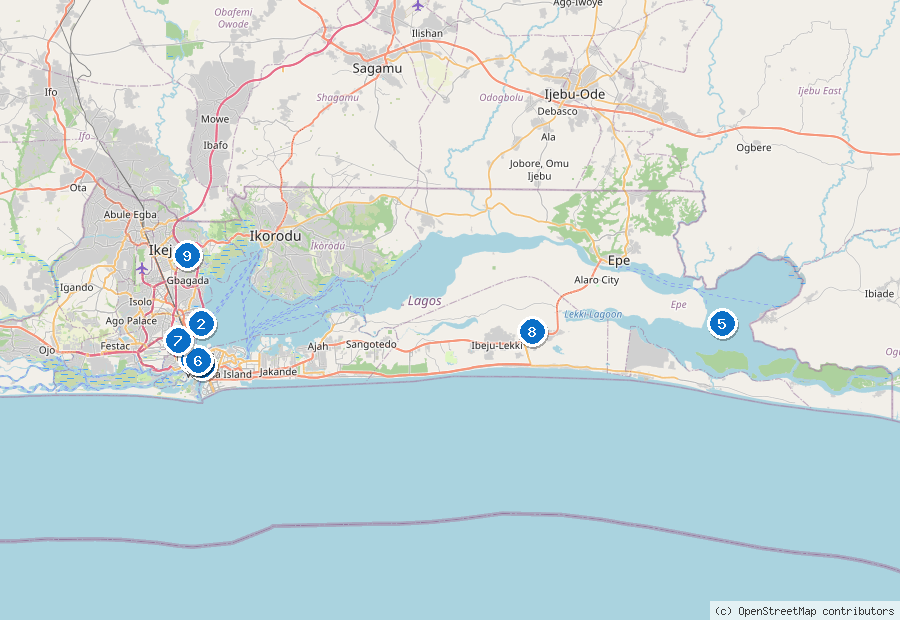Open the blue marker numbered 7

click(x=178, y=341)
